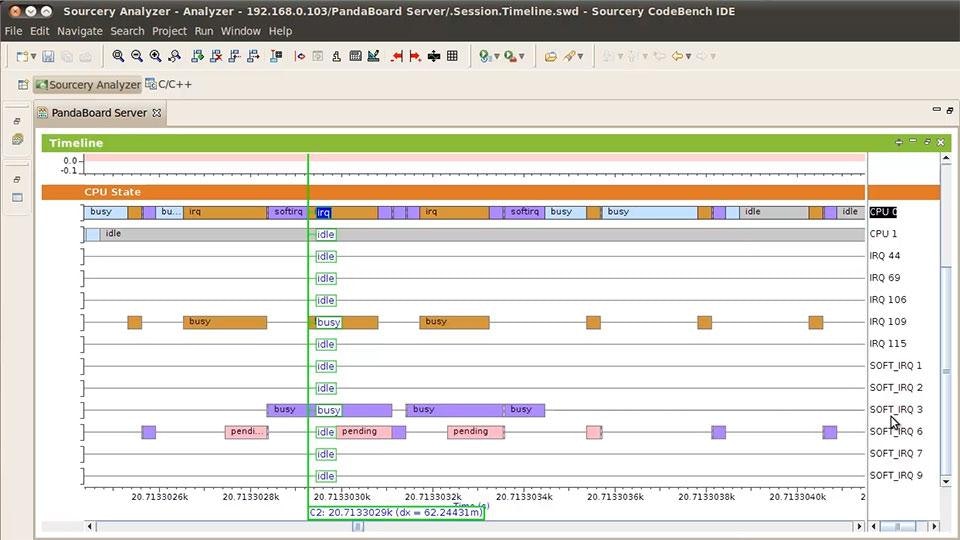
Task: Click the agent icon with green arrow
Action: 197,56
